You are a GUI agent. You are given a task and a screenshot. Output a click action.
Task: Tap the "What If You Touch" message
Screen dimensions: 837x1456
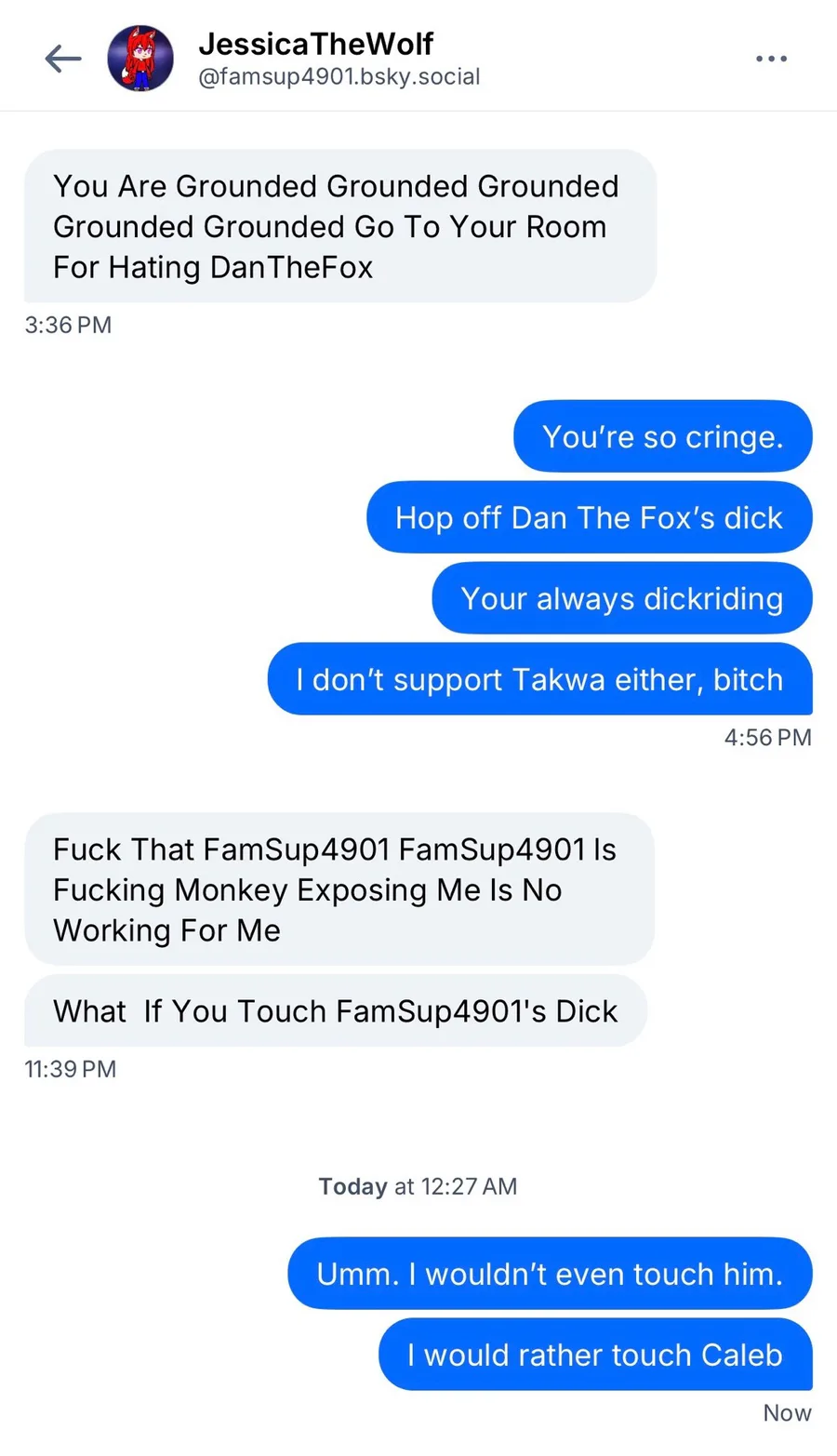(335, 1010)
